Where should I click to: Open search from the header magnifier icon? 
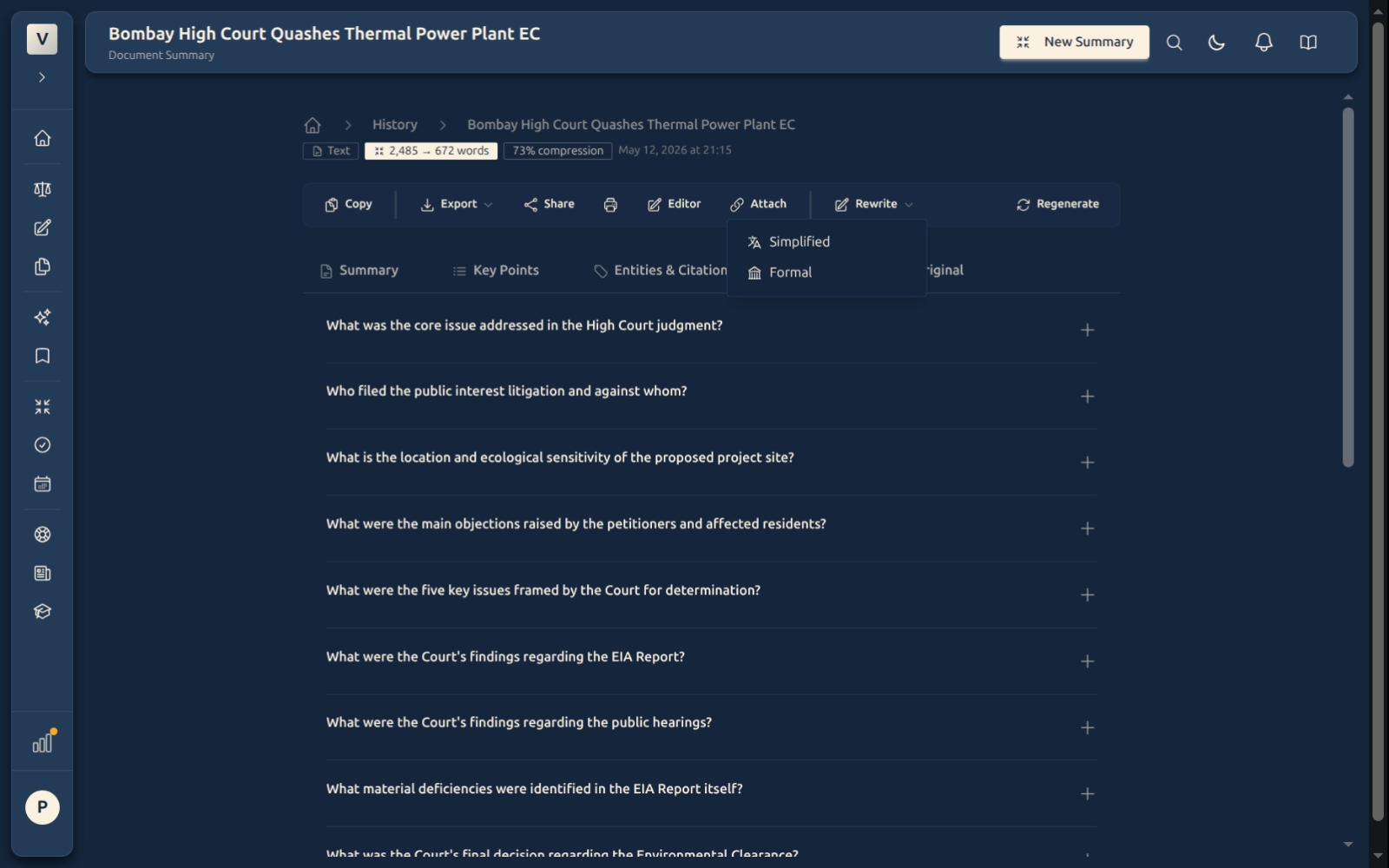pyautogui.click(x=1174, y=43)
